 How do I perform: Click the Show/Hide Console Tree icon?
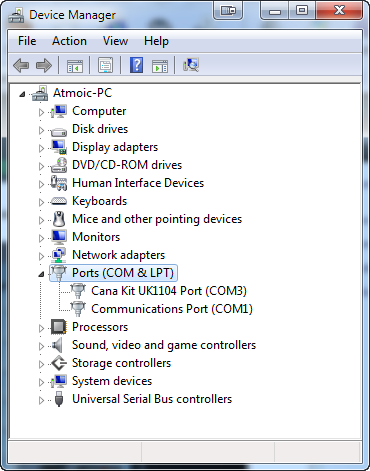(75, 65)
